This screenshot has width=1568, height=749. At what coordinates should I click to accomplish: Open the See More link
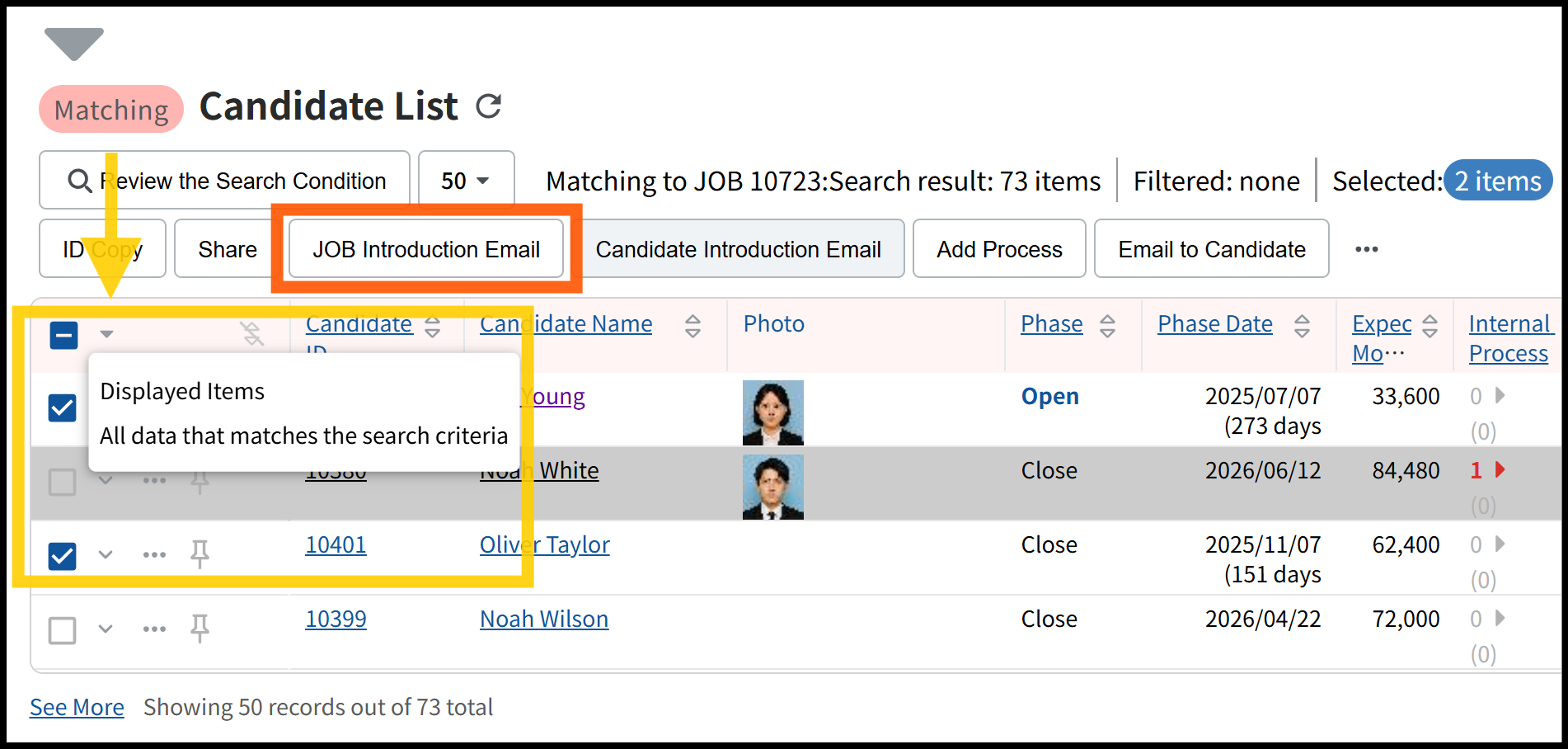(77, 707)
